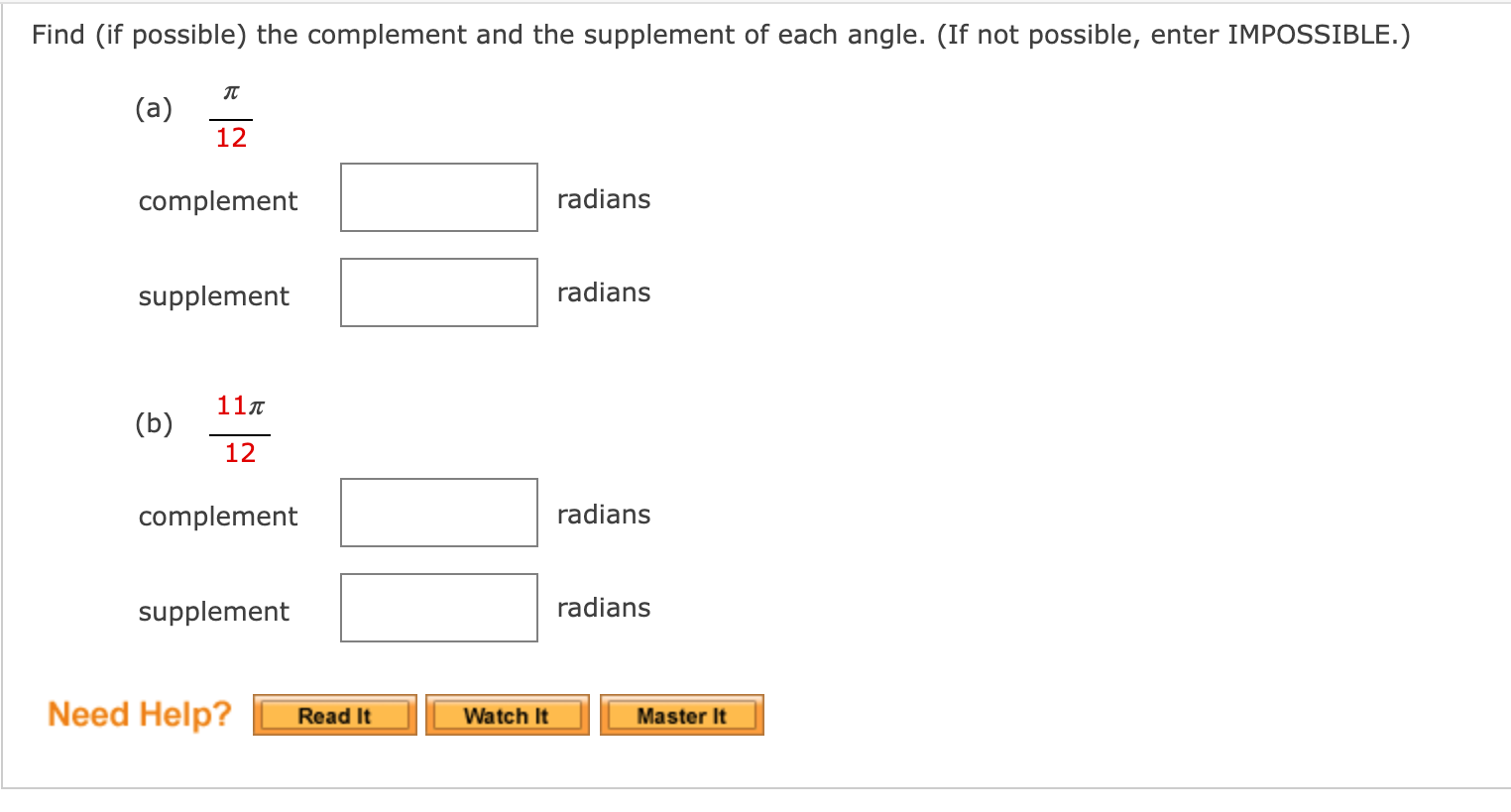
Task: Click the radians label beside part (b) supplement
Action: point(603,607)
